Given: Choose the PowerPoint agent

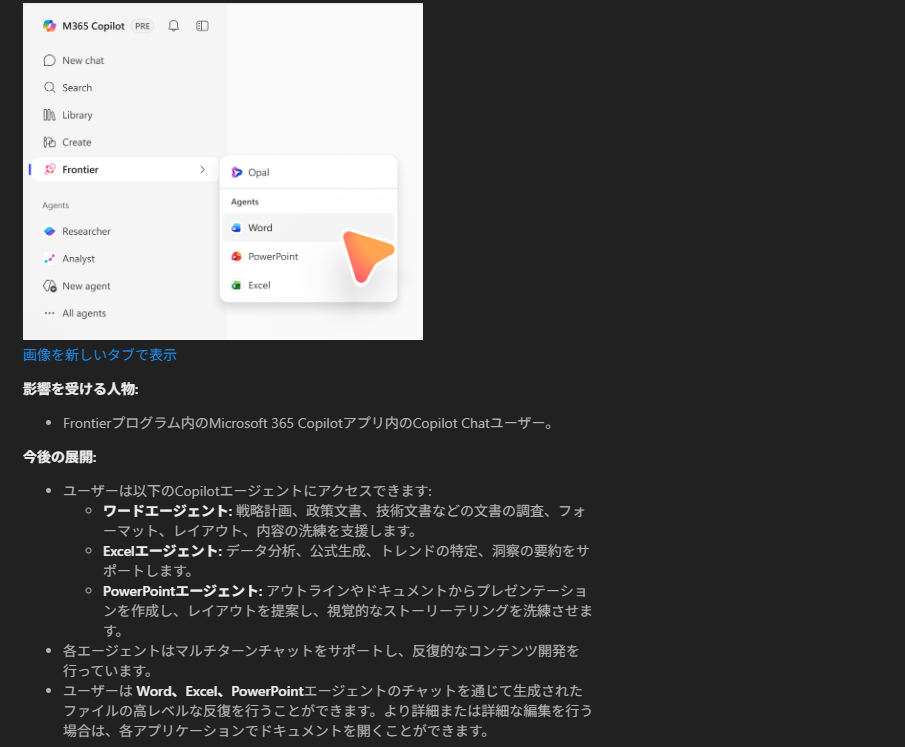Looking at the screenshot, I should [272, 256].
